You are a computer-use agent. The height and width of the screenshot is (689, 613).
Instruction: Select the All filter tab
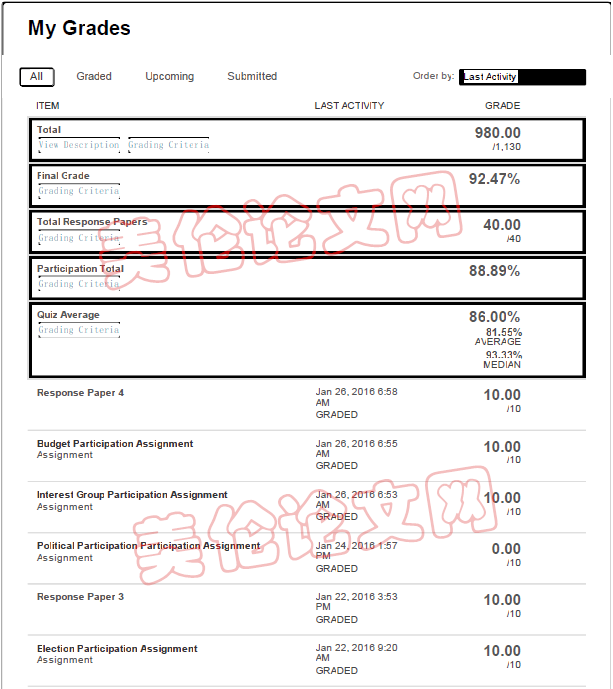click(x=37, y=77)
